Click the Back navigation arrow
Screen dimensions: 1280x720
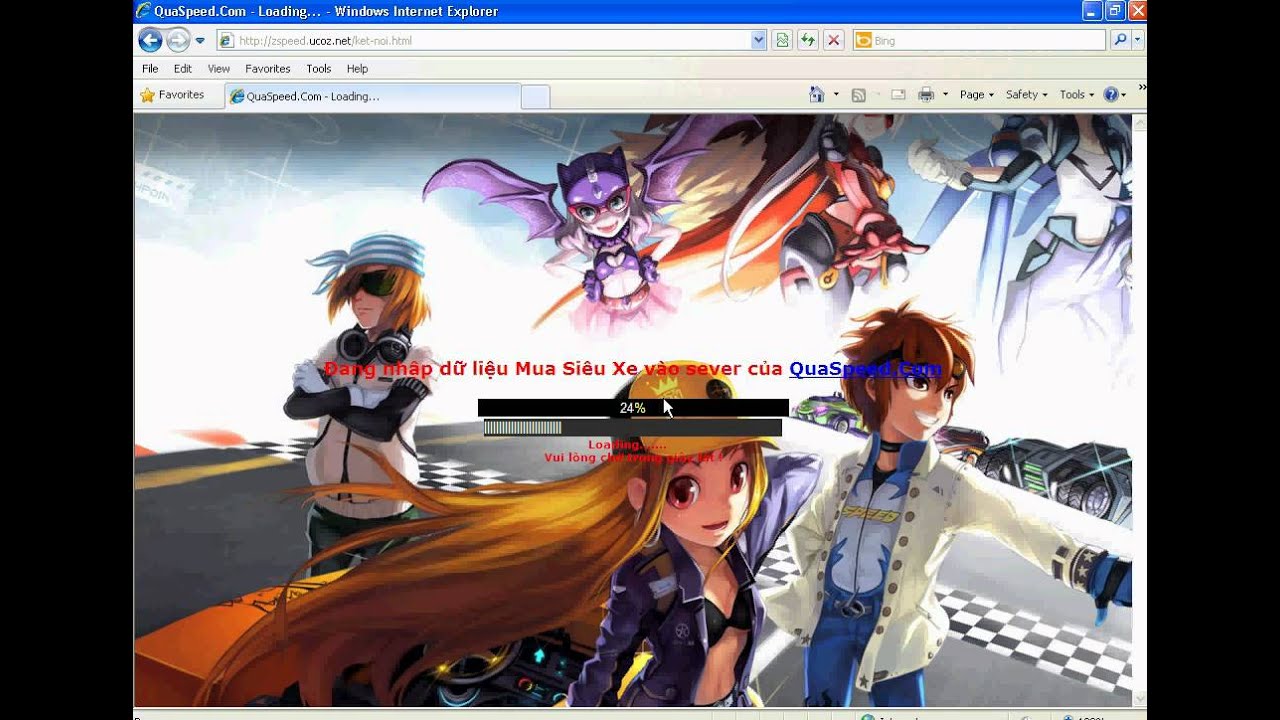tap(150, 41)
